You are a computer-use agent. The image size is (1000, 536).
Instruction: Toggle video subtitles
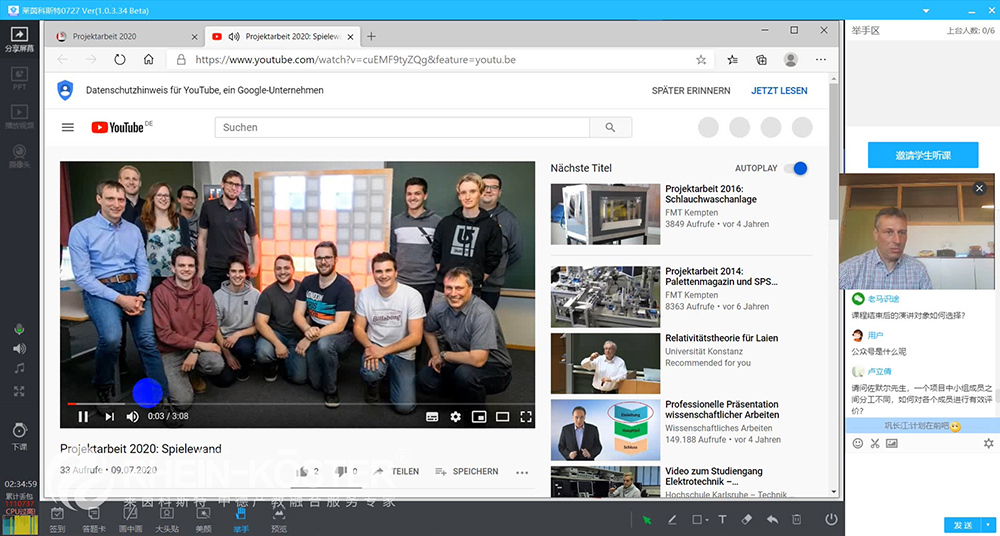click(x=432, y=417)
